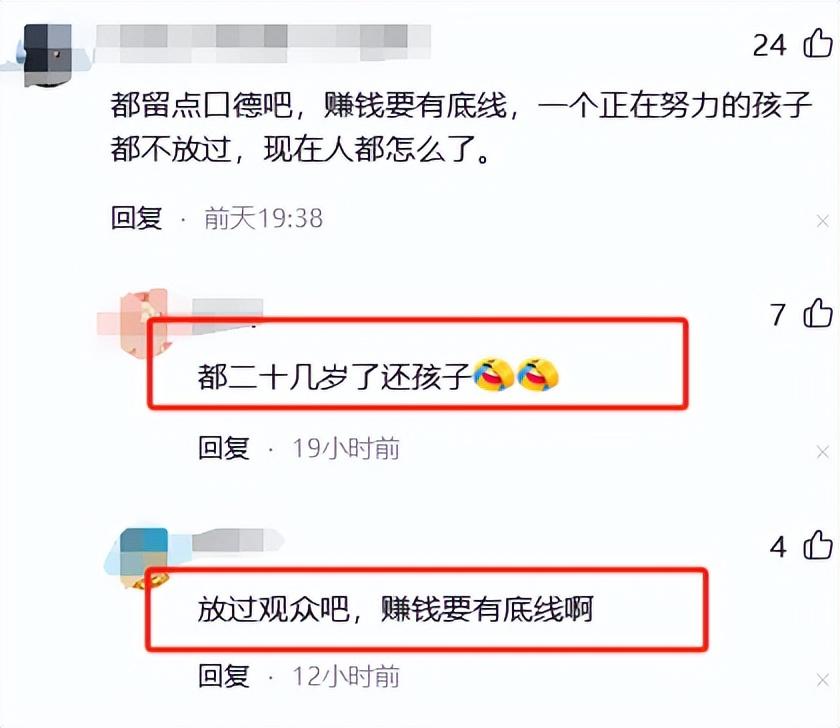This screenshot has width=840, height=728.
Task: Select the reply text 都二十几岁了还孩子
Action: [334, 376]
